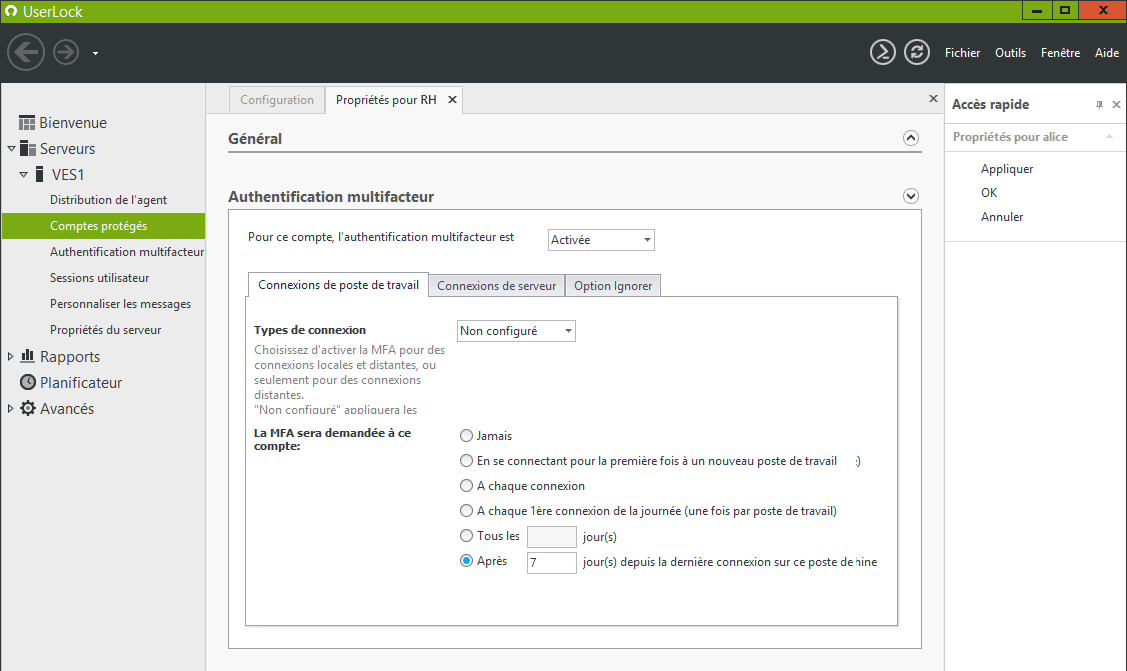Click the Bienvenue tree item
The image size is (1127, 671).
[x=73, y=123]
